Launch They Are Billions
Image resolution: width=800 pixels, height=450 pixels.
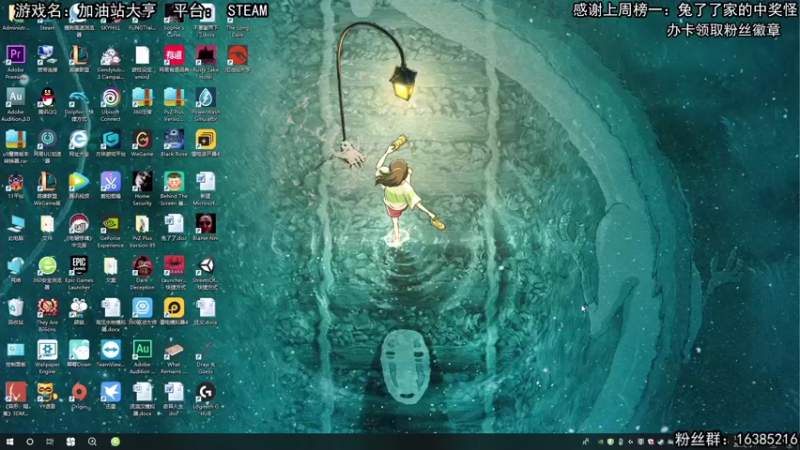click(x=47, y=308)
